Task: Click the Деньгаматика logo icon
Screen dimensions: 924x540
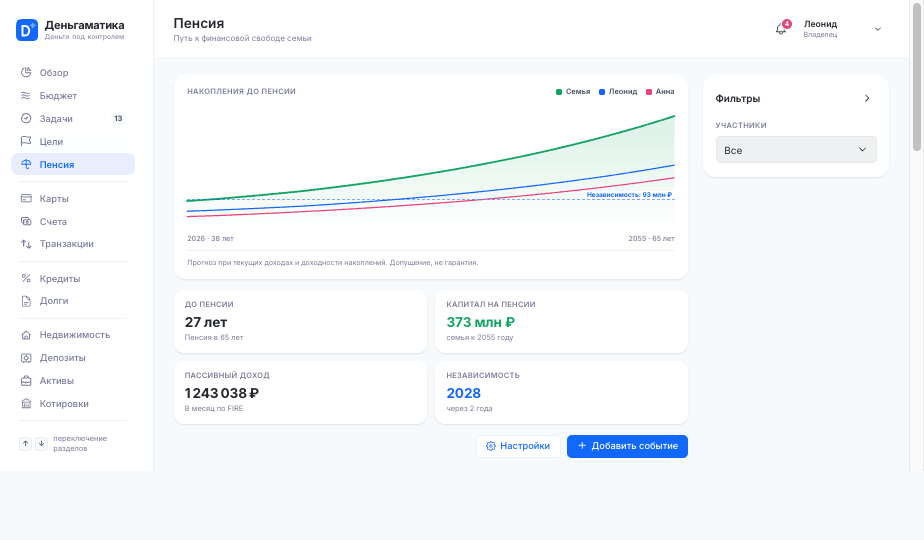Action: tap(27, 30)
